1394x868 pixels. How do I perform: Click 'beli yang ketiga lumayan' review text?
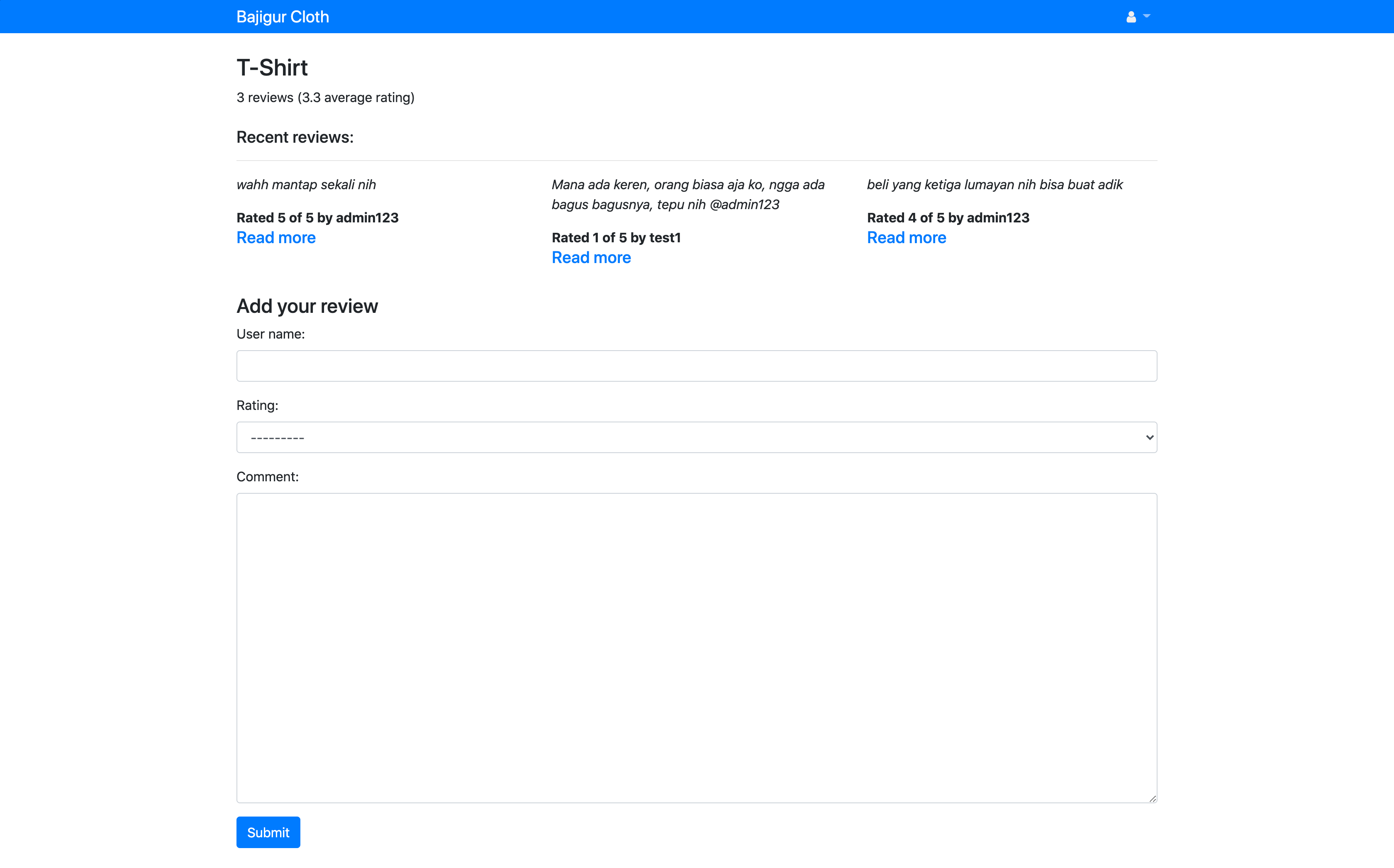coord(994,185)
